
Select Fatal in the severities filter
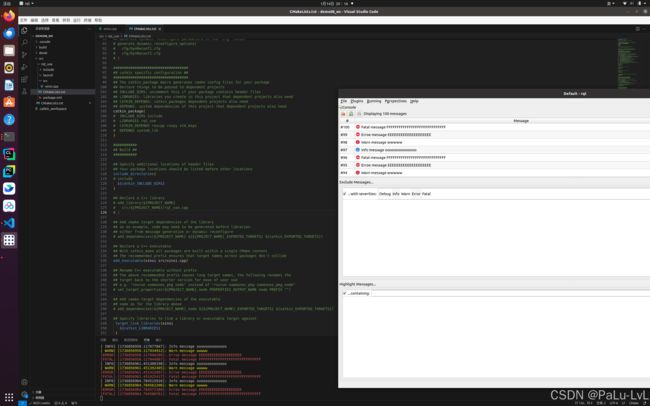[x=426, y=194]
